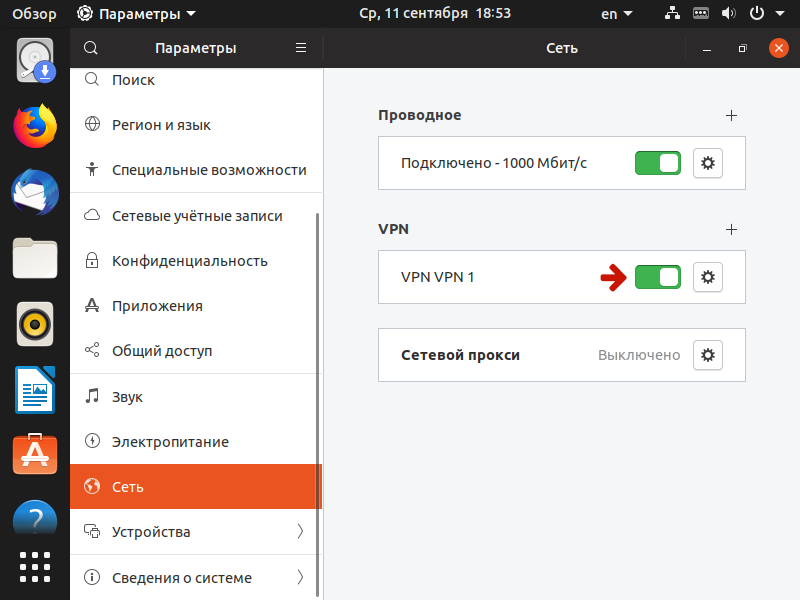Toggle the wired connection switch off

[657, 163]
